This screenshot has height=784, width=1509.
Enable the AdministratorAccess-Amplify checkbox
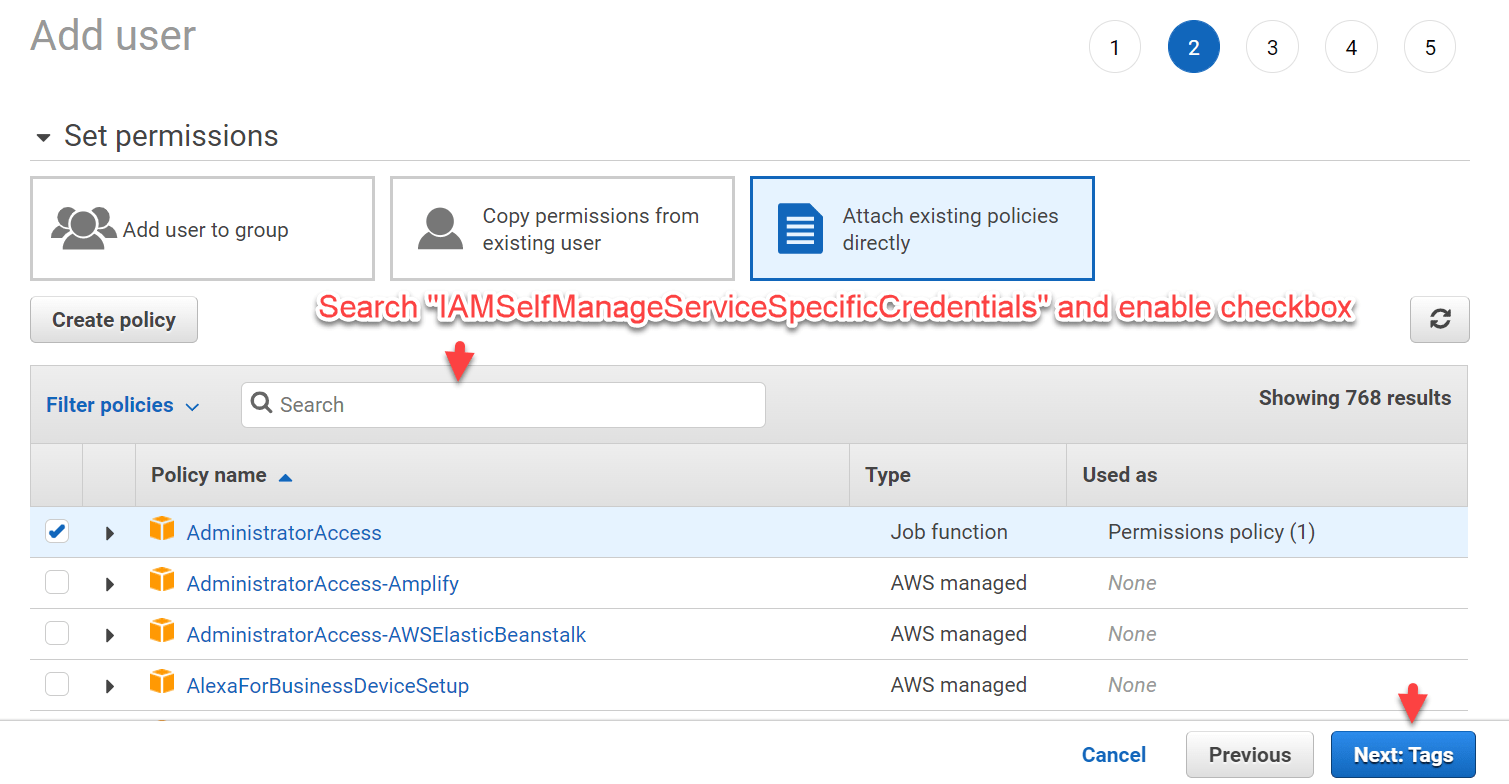point(57,582)
